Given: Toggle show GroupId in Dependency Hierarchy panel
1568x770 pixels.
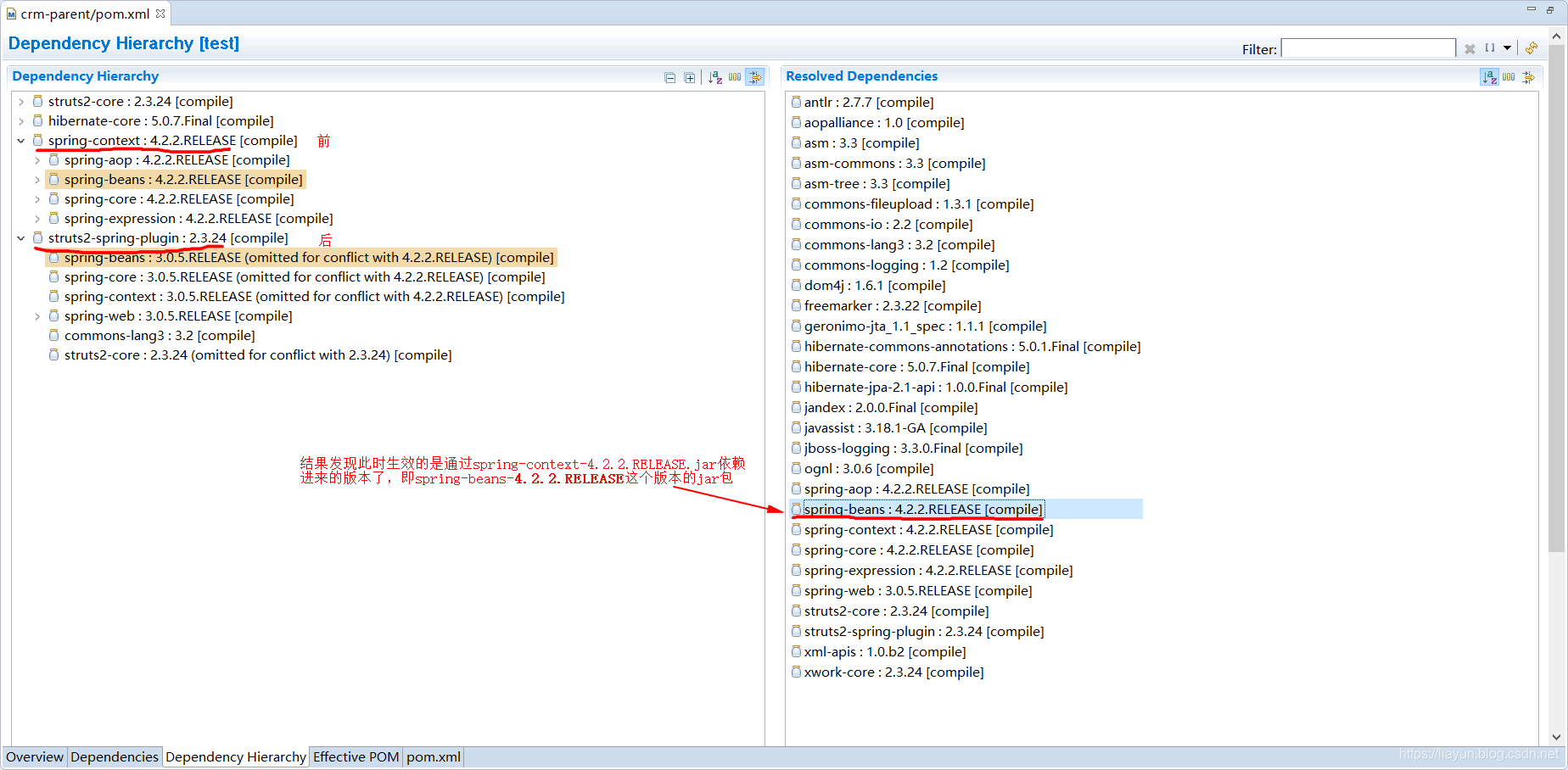Looking at the screenshot, I should point(735,77).
